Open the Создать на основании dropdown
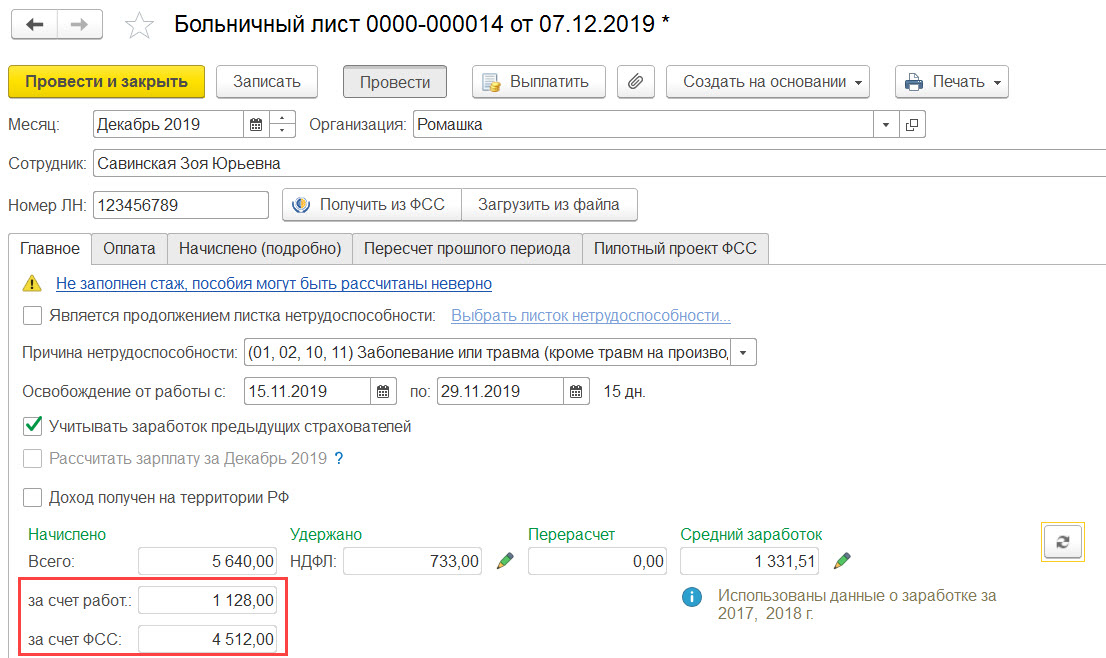Viewport: 1106px width, 658px height. (x=767, y=82)
